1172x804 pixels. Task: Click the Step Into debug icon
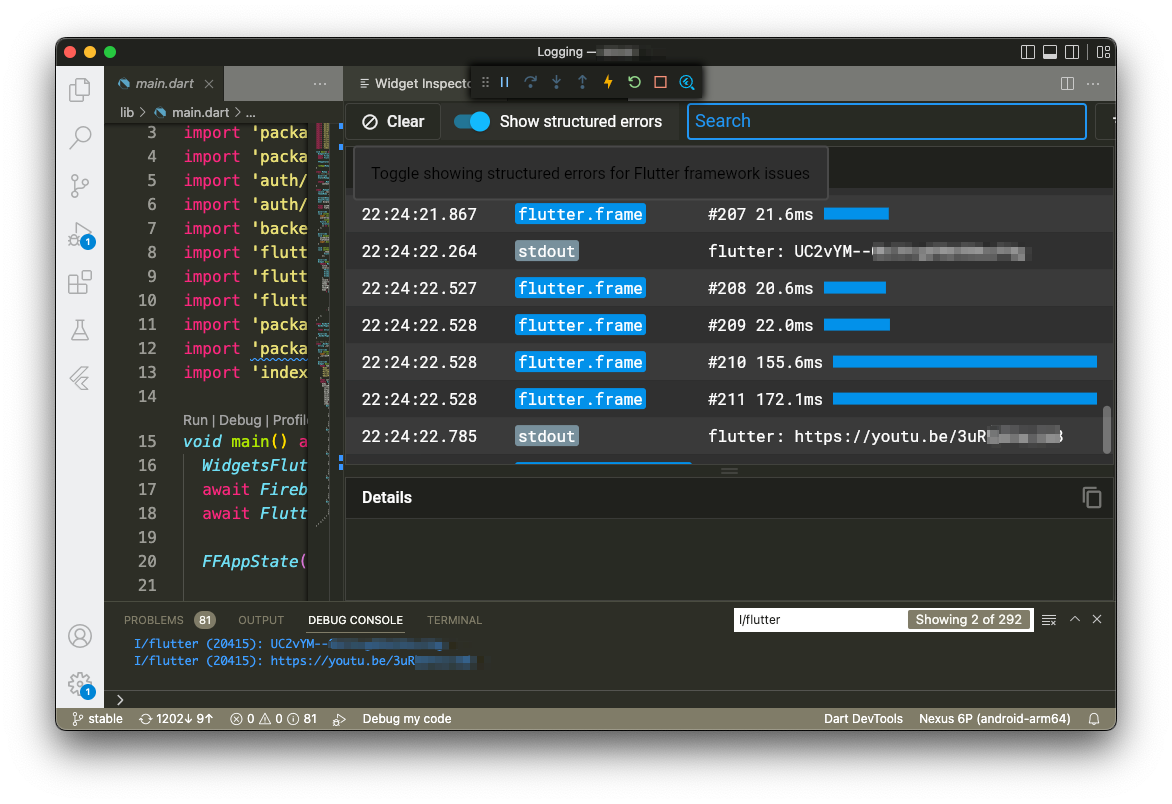point(556,83)
